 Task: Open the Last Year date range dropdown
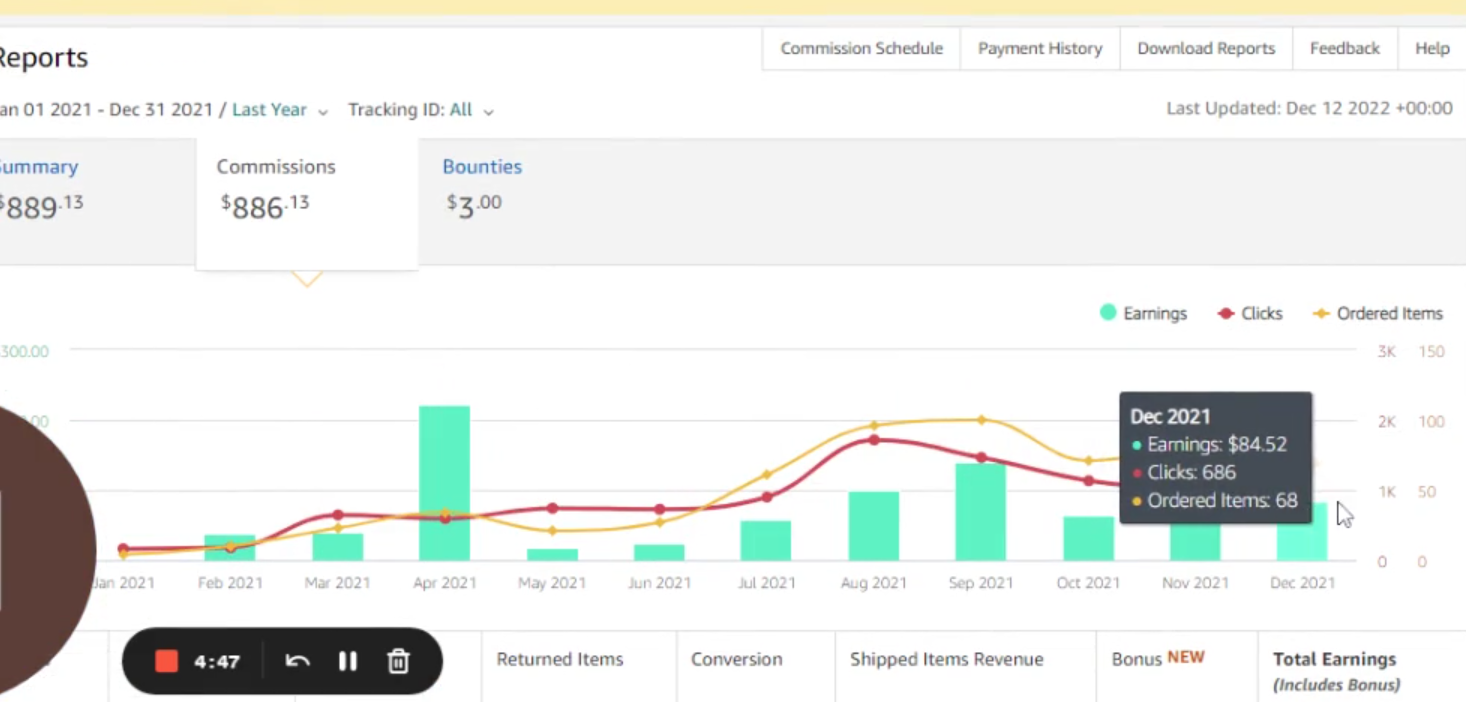point(280,110)
